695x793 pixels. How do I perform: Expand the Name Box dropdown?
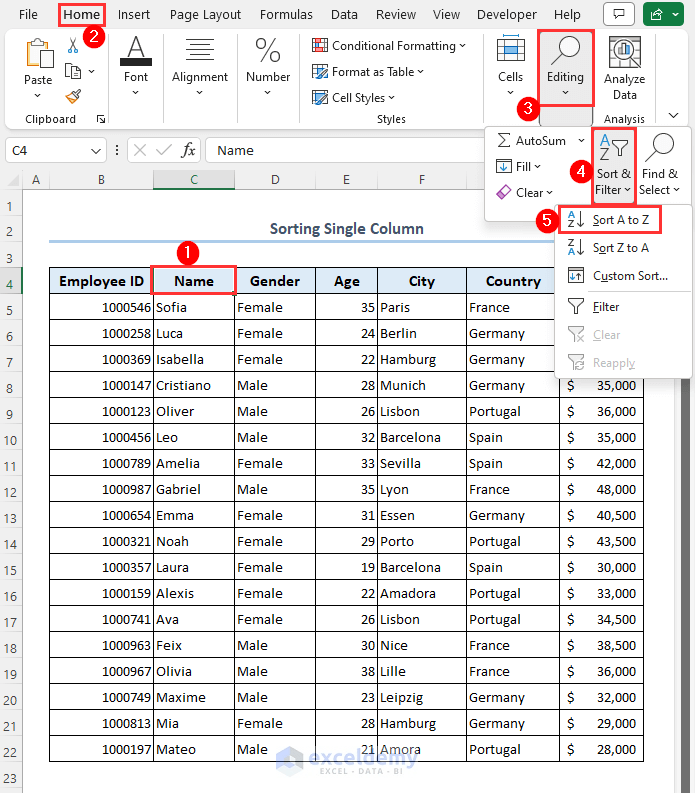95,151
